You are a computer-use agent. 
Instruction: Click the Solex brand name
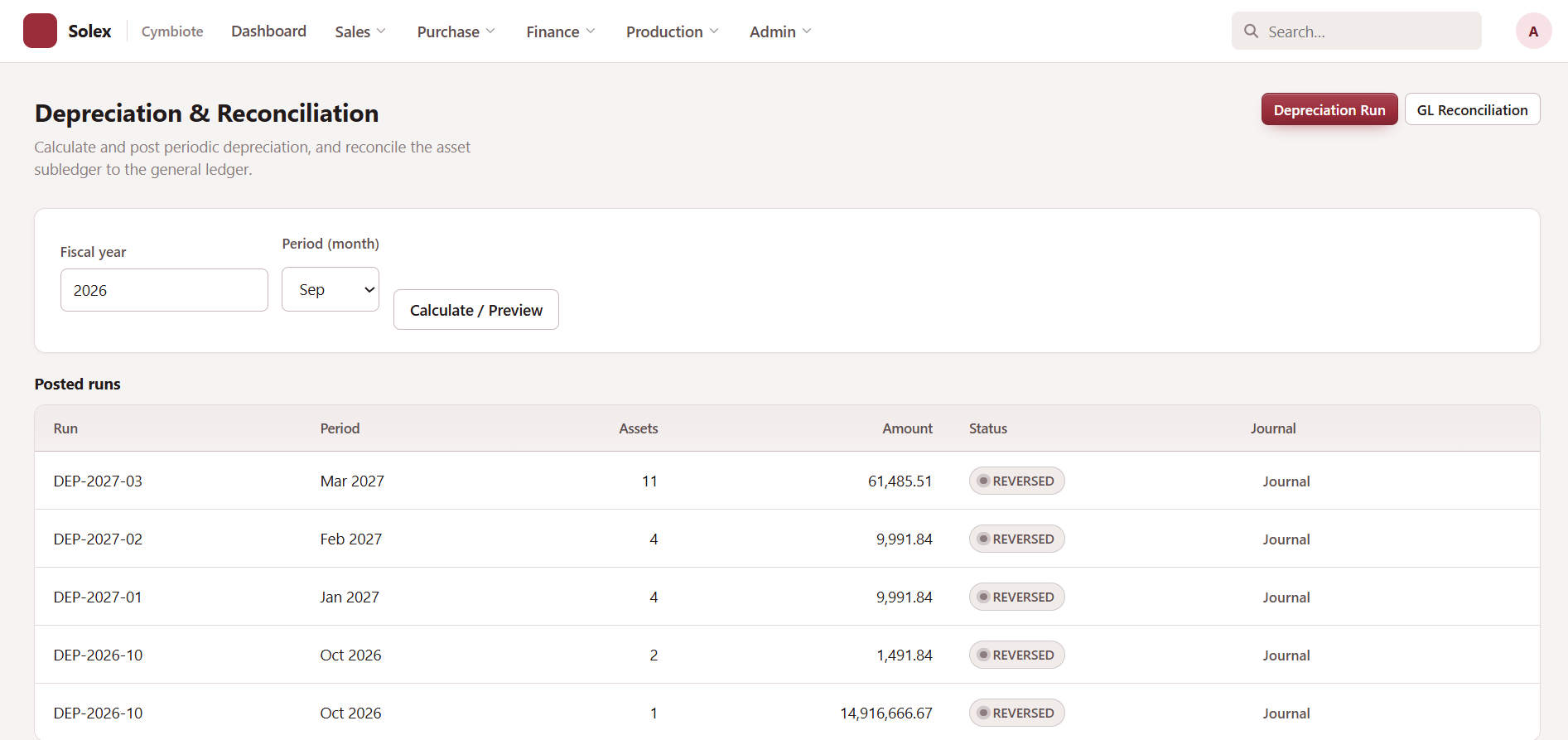click(x=89, y=31)
